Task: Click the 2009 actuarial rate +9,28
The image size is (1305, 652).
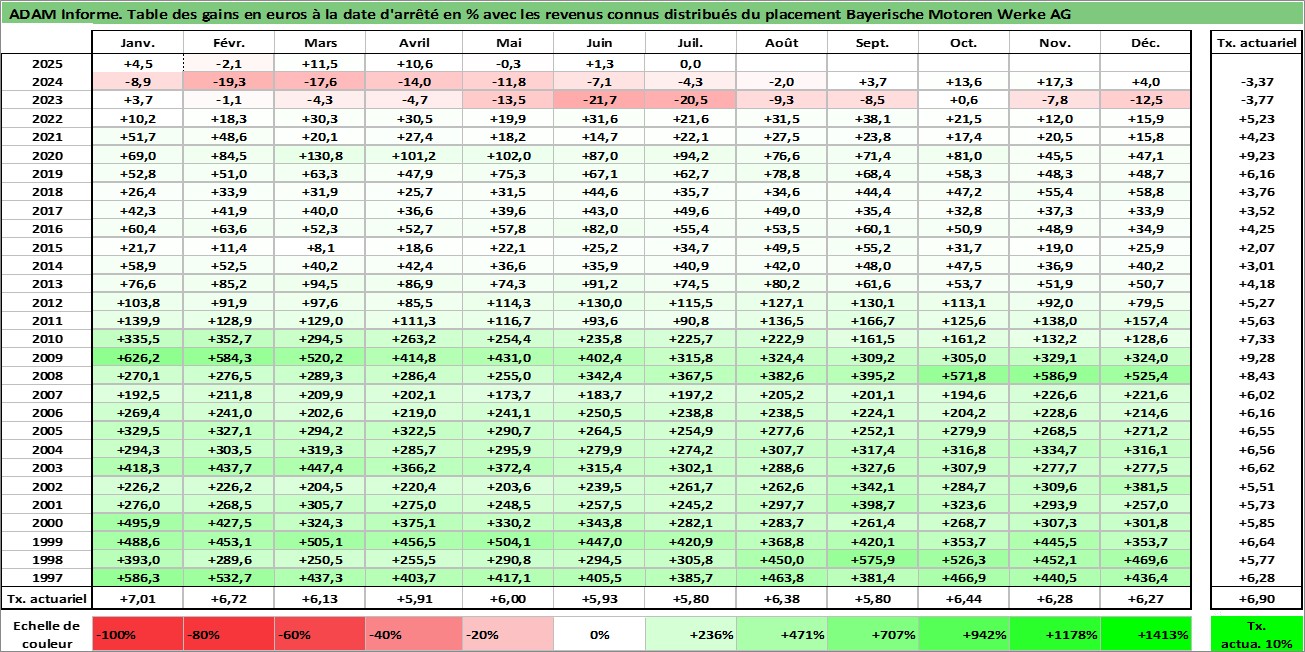Action: click(1254, 357)
